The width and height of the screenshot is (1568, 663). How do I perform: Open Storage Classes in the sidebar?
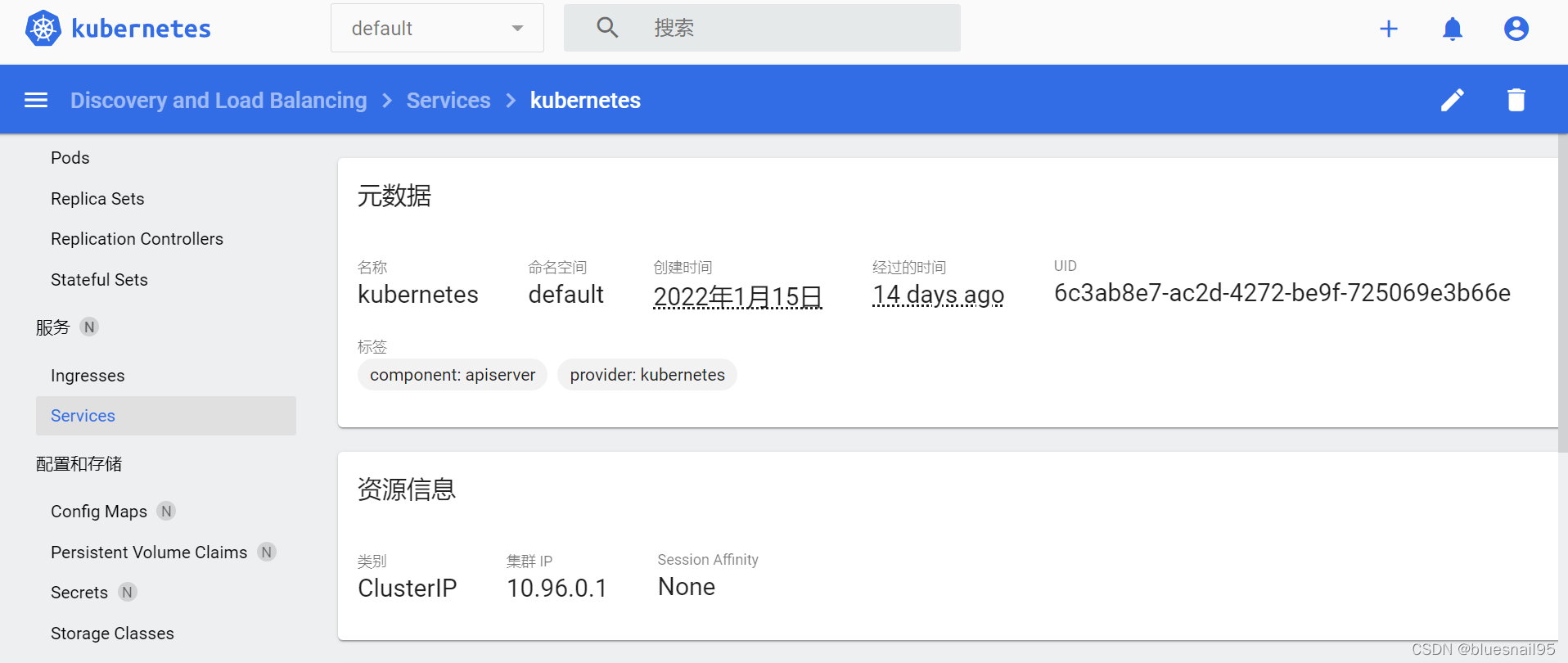click(x=112, y=634)
